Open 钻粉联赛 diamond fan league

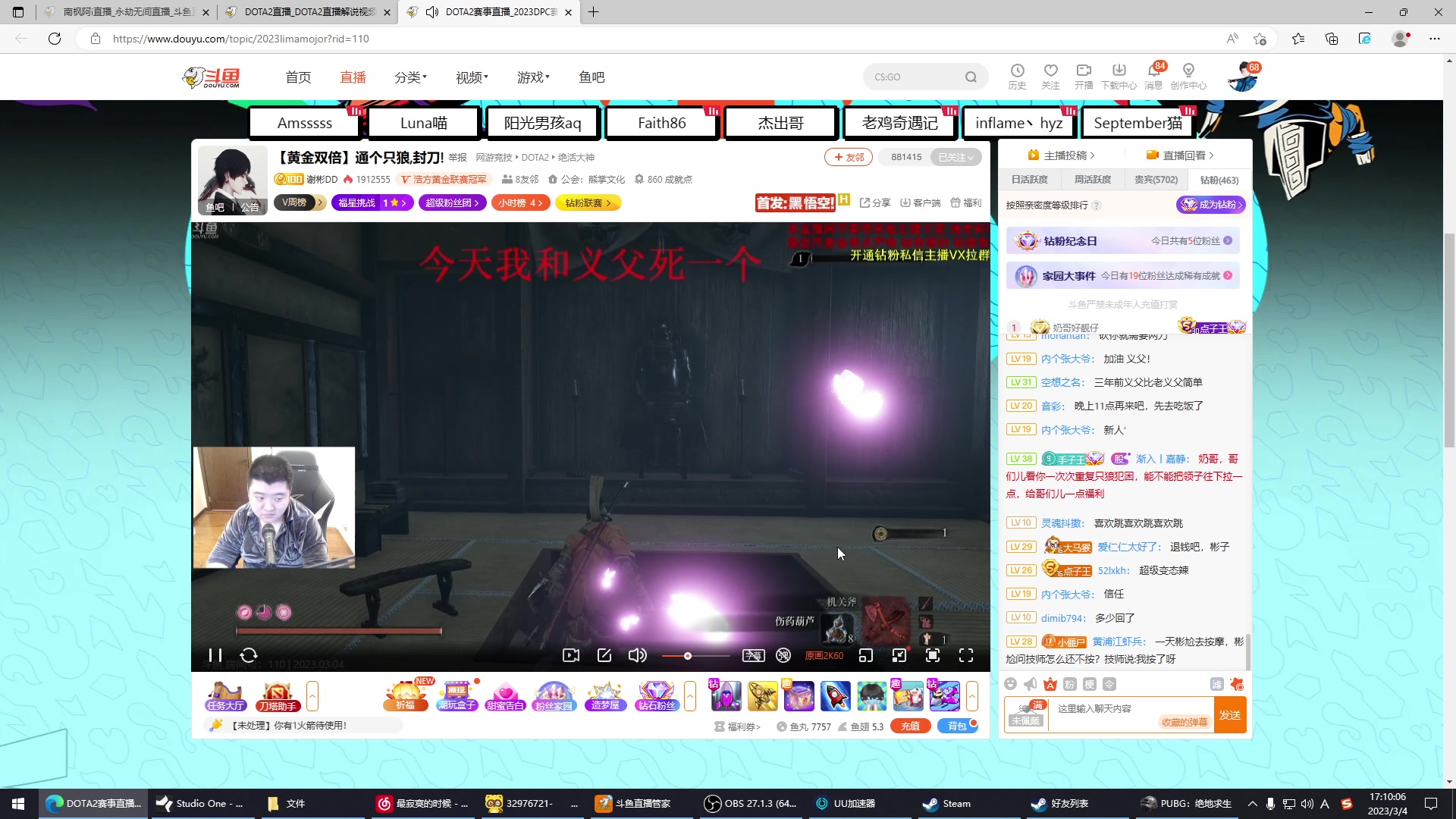(588, 202)
